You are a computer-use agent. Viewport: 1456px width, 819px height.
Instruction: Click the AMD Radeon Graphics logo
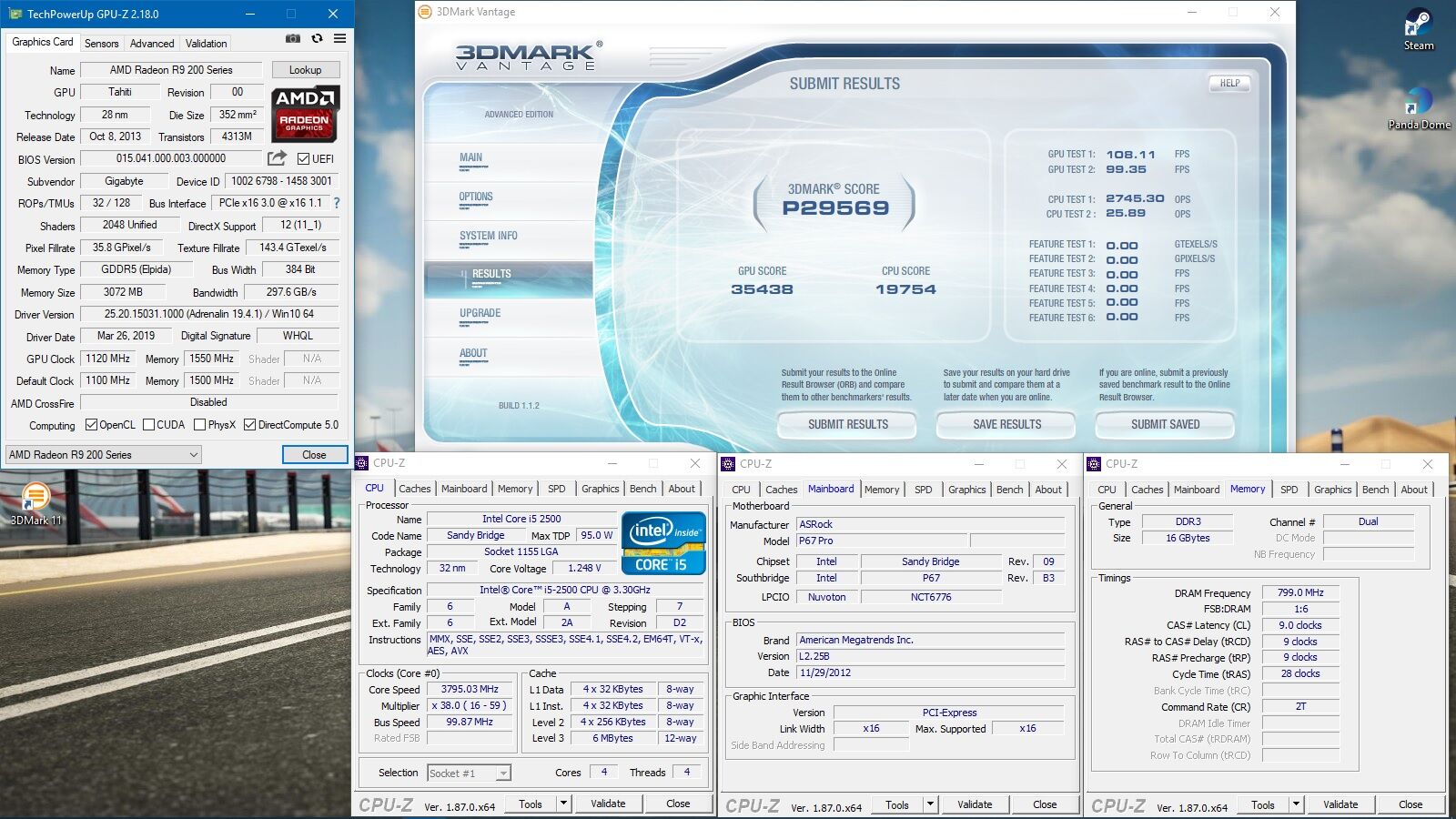click(305, 113)
